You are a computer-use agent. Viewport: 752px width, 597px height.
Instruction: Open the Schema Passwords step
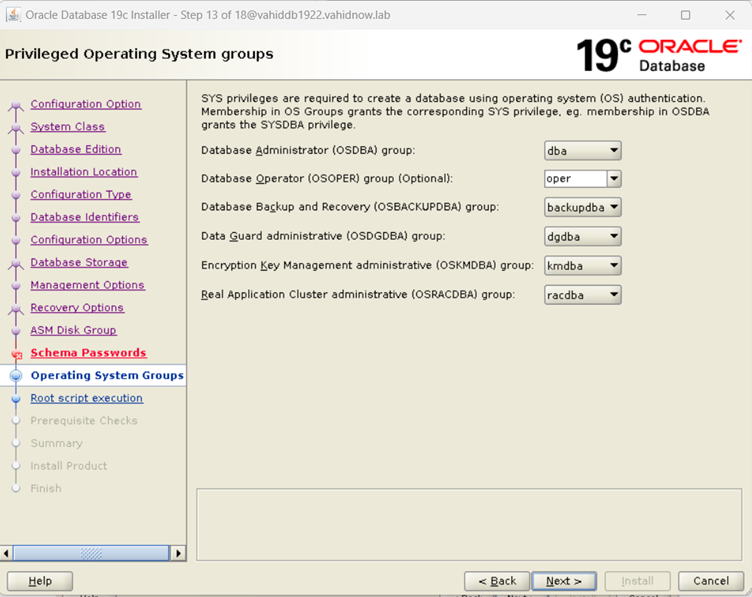[x=88, y=353]
